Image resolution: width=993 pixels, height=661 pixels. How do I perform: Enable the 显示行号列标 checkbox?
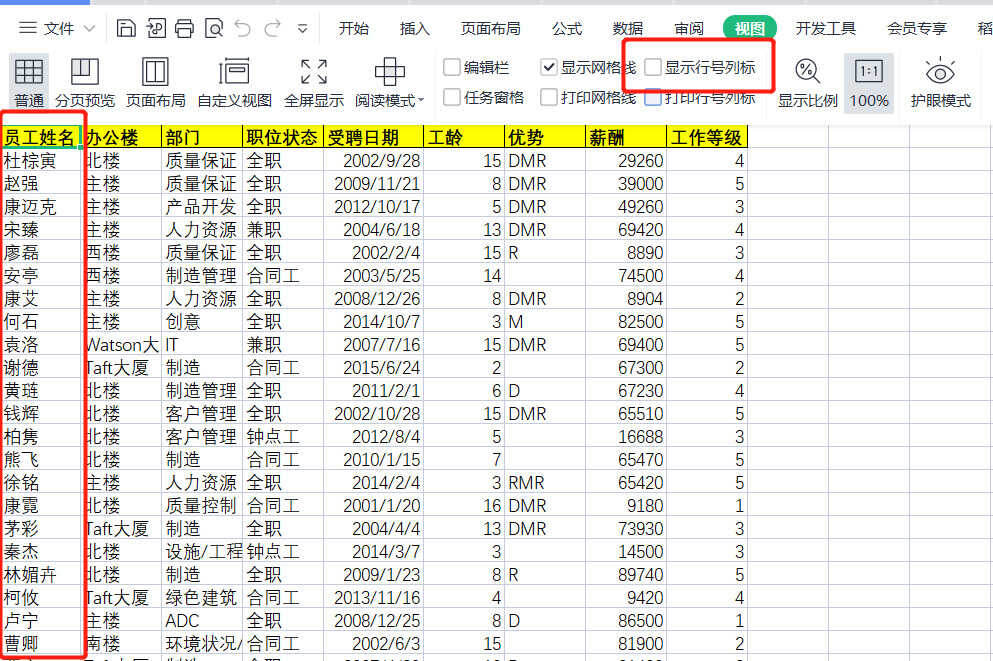click(x=654, y=68)
